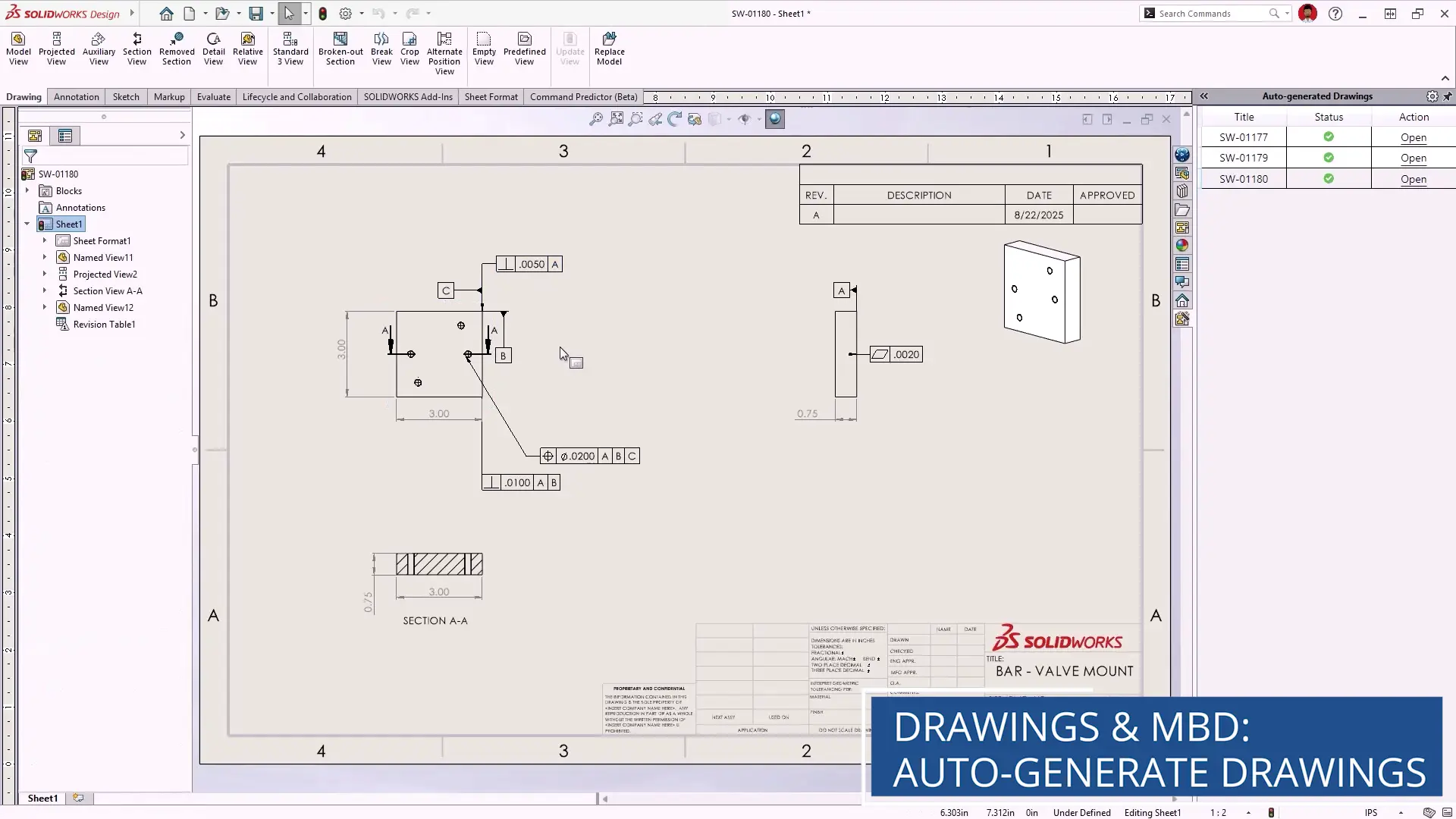Select the Detail View tool
Image resolution: width=1456 pixels, height=819 pixels.
[x=213, y=48]
